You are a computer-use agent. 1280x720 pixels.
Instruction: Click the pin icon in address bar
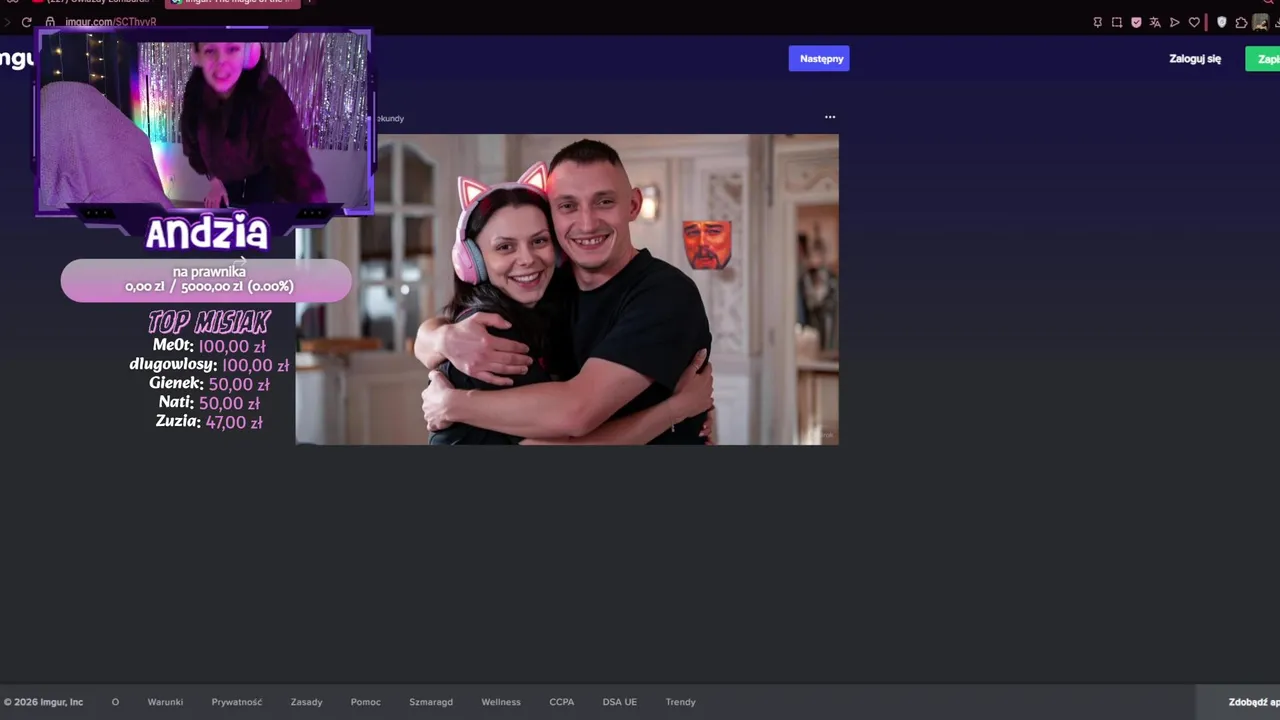tap(1098, 22)
